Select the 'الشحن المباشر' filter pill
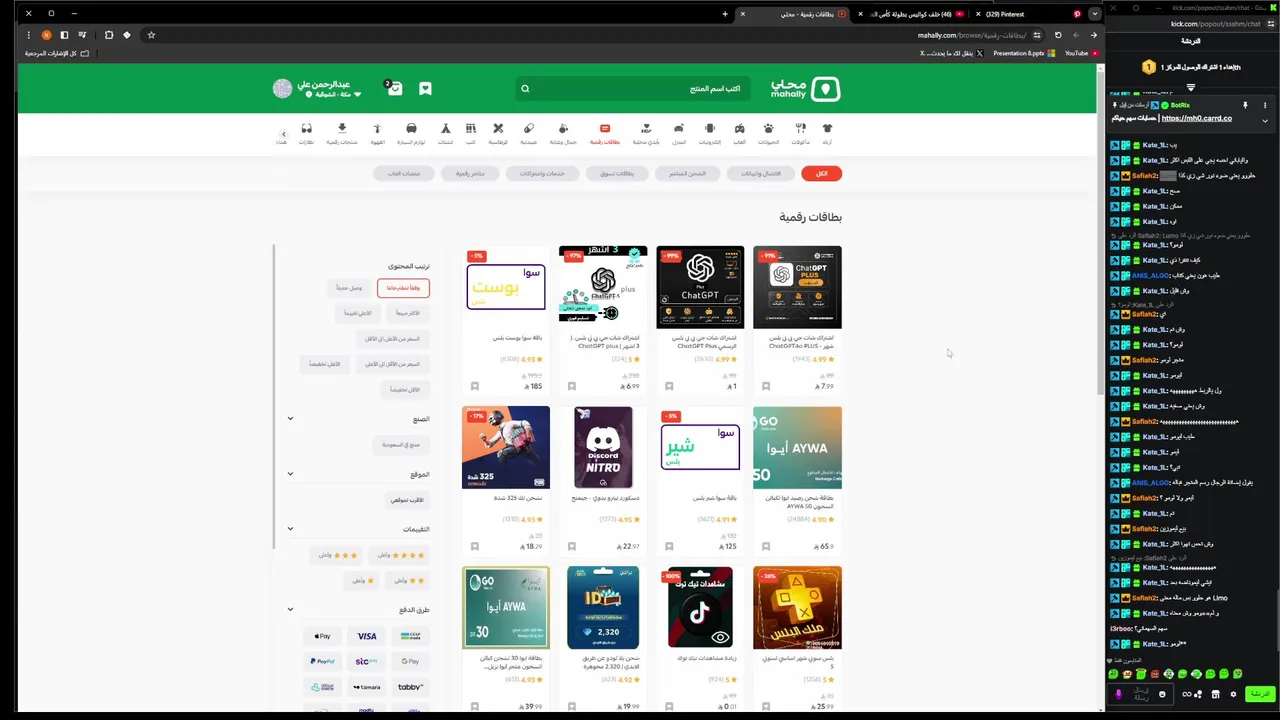 [x=687, y=173]
